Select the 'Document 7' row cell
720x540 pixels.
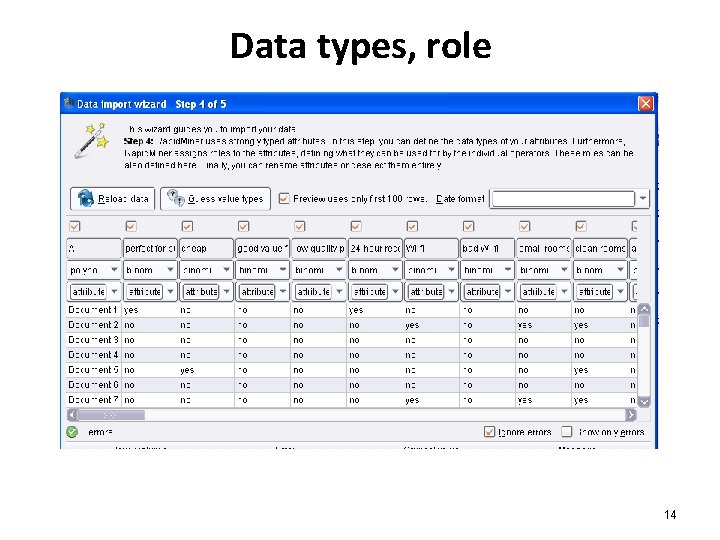[x=93, y=400]
